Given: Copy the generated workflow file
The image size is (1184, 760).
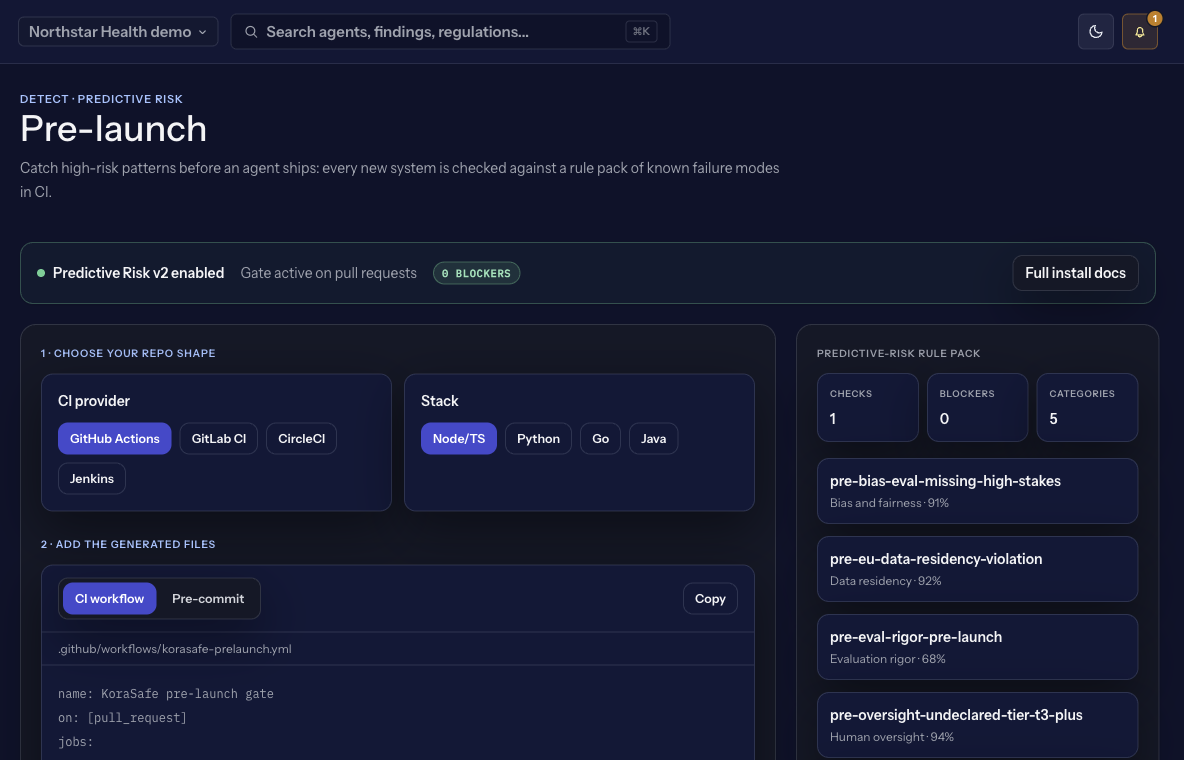Looking at the screenshot, I should (x=710, y=598).
